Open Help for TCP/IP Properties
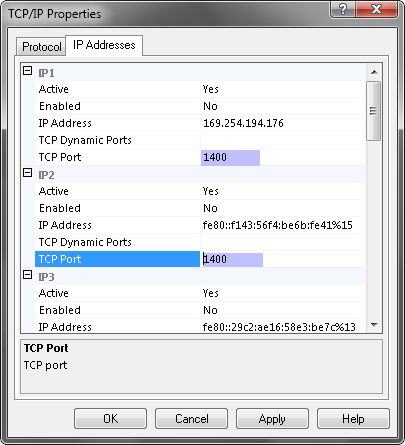405x445 pixels. click(x=353, y=419)
